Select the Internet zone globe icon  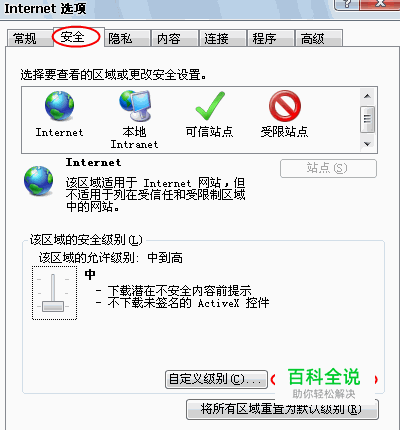pos(59,106)
